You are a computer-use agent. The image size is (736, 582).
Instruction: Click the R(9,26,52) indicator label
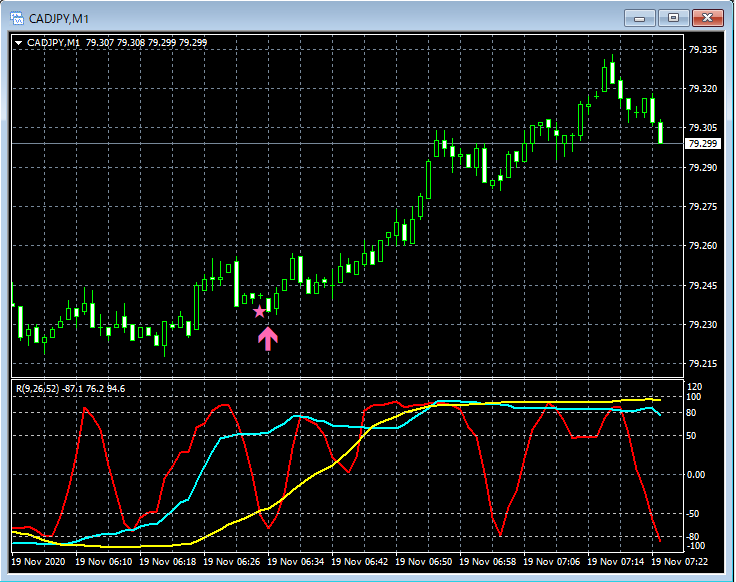(37, 388)
